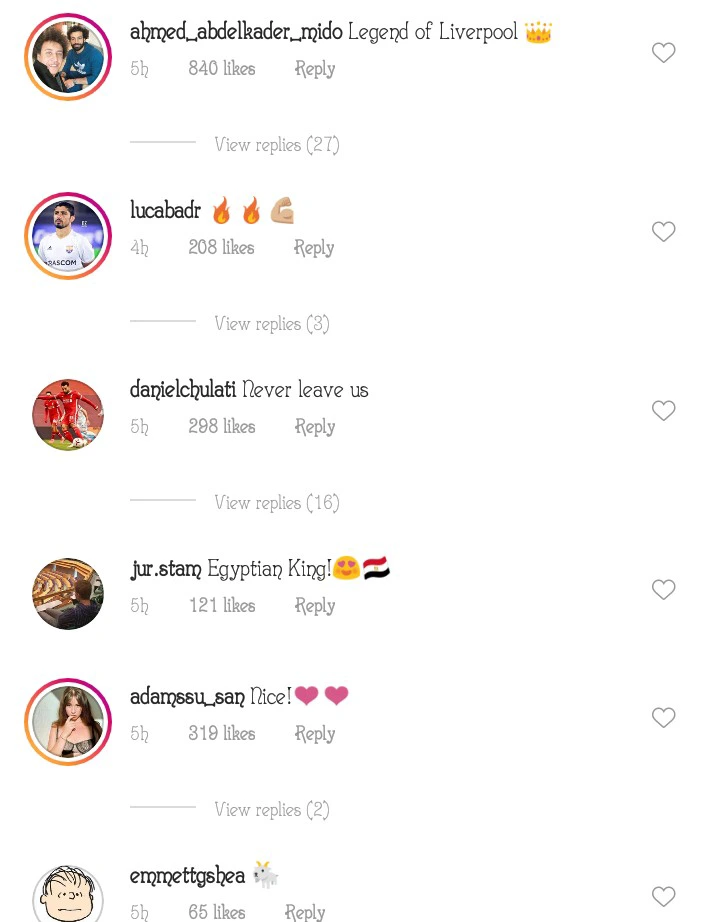Open danielchulati's profile photo

[68, 415]
